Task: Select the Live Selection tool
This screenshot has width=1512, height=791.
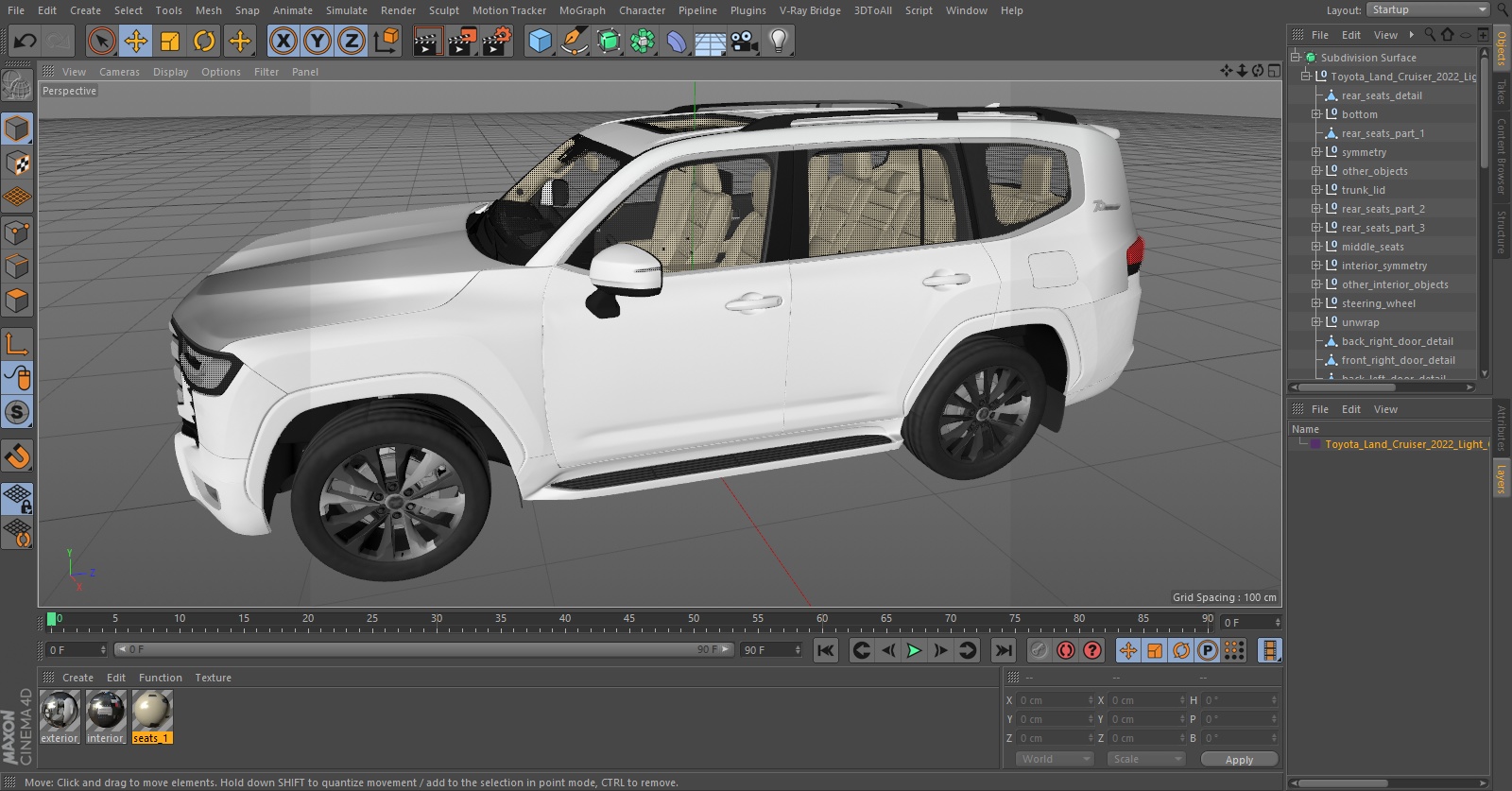Action: (x=102, y=41)
